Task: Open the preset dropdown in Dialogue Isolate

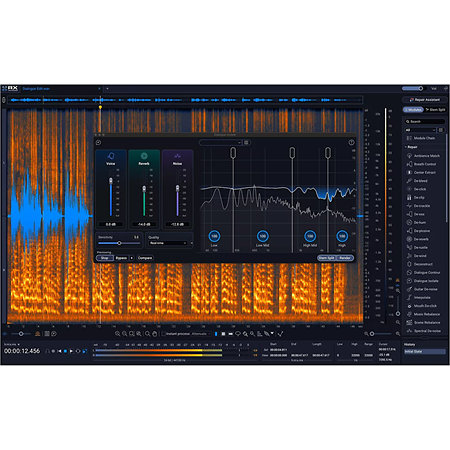Action: tap(220, 142)
